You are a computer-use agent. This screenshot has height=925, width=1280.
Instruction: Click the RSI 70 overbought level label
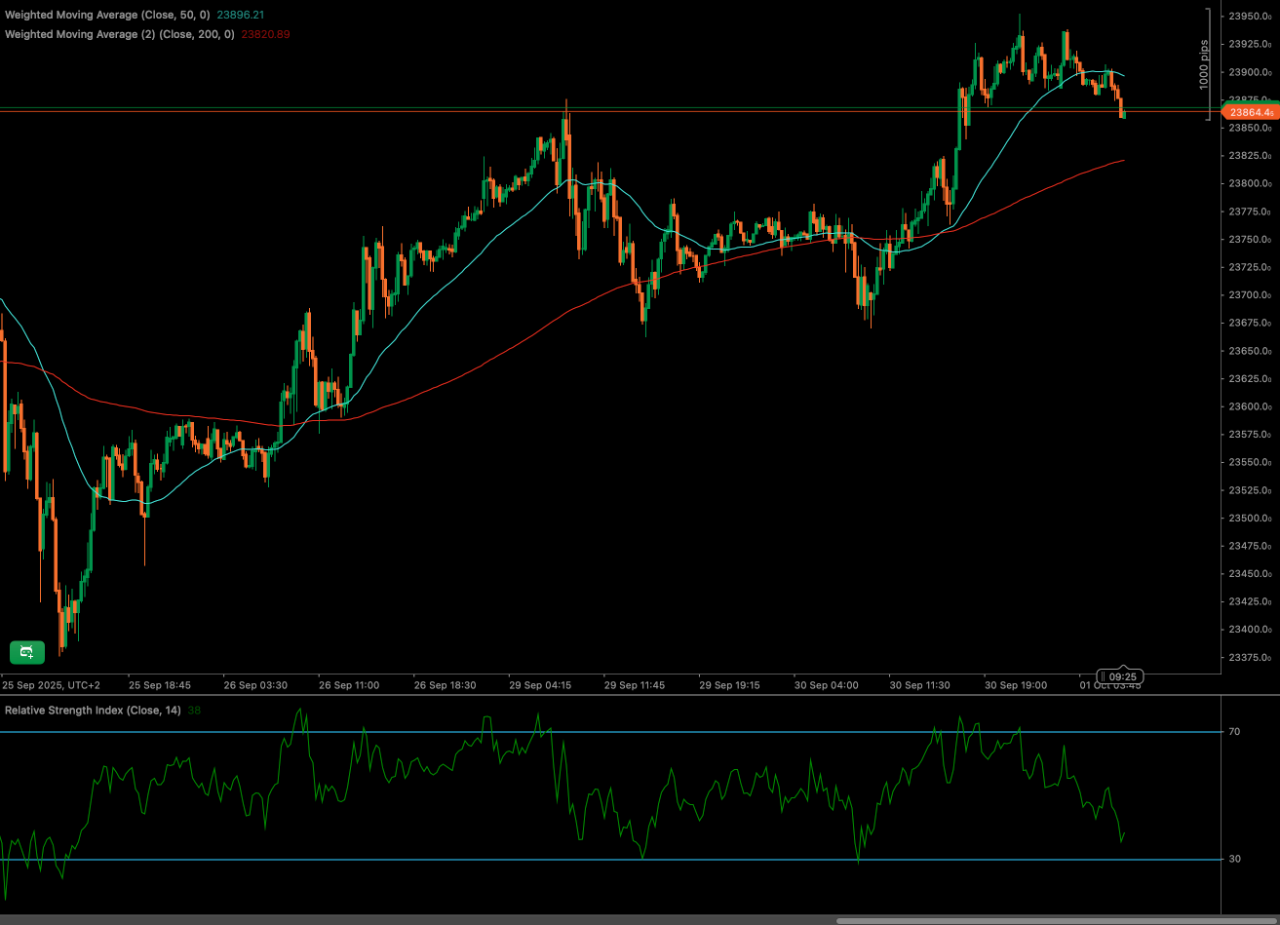1234,732
